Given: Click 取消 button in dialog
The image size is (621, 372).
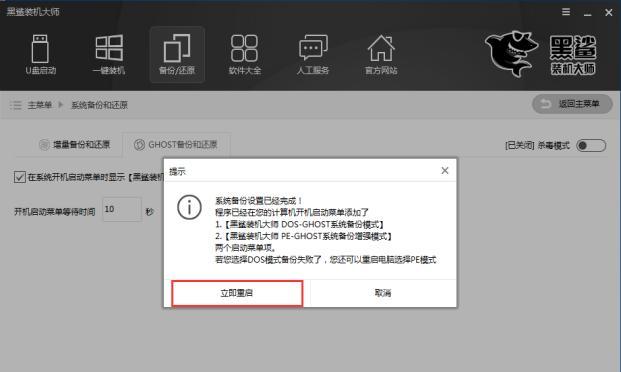Looking at the screenshot, I should (x=383, y=293).
